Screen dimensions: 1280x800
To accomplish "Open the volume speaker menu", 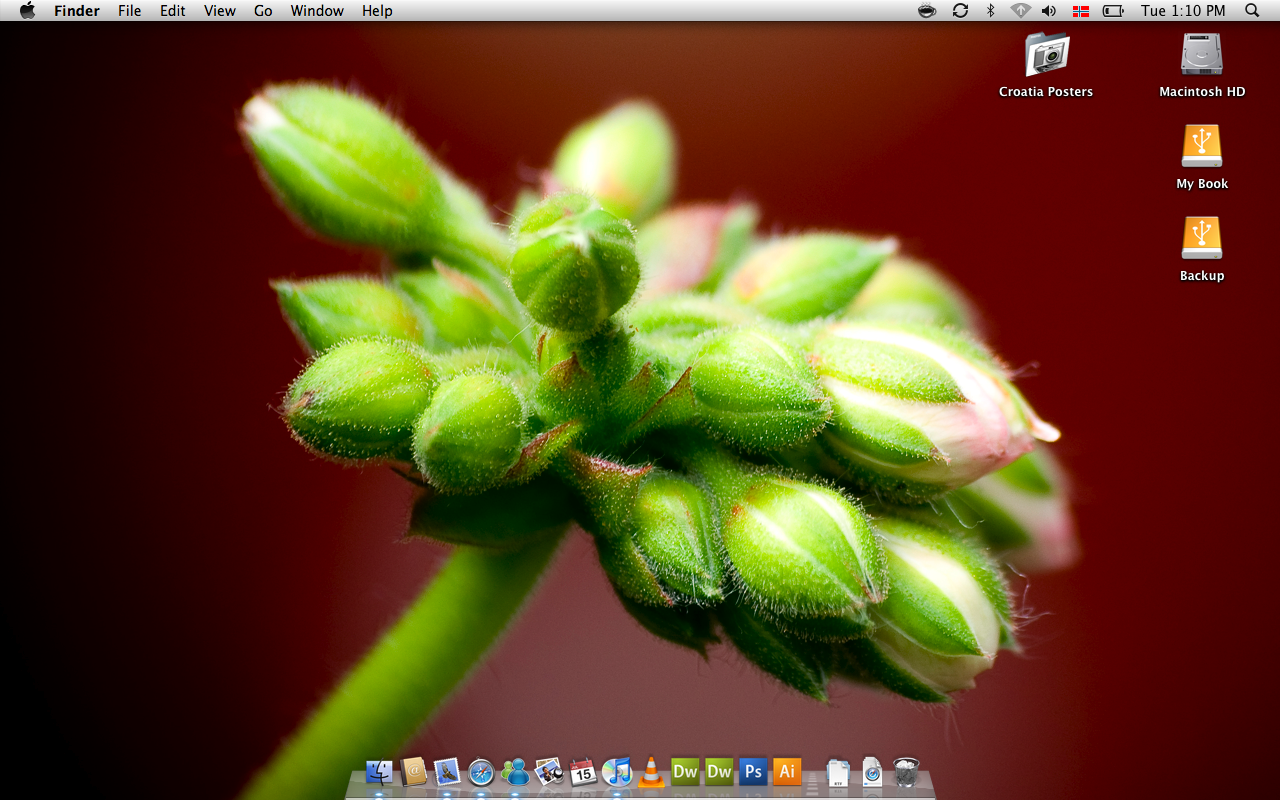I will (1049, 11).
